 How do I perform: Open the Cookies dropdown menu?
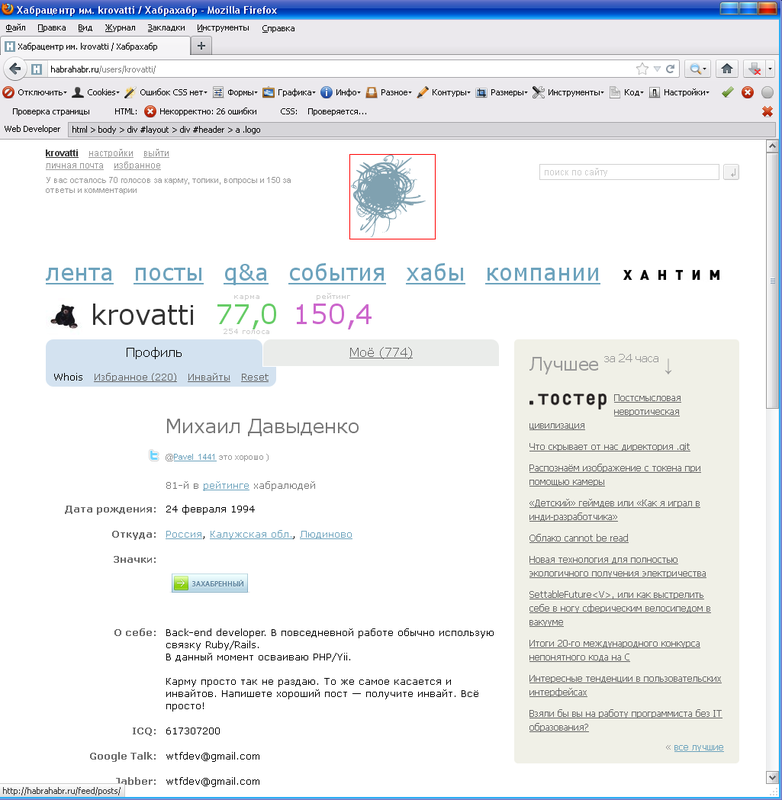click(x=95, y=92)
